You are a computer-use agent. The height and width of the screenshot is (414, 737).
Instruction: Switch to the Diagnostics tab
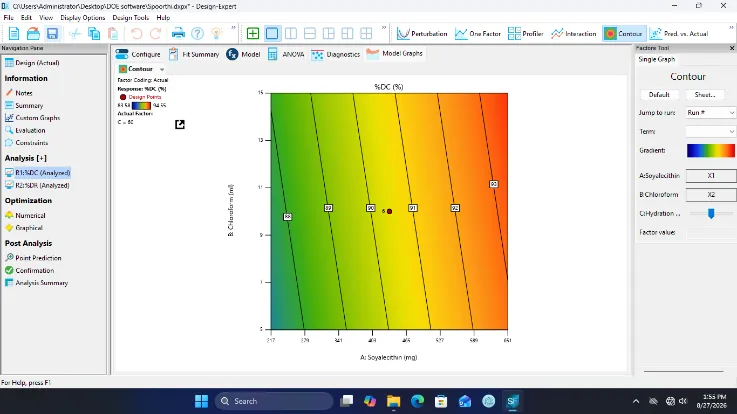336,54
